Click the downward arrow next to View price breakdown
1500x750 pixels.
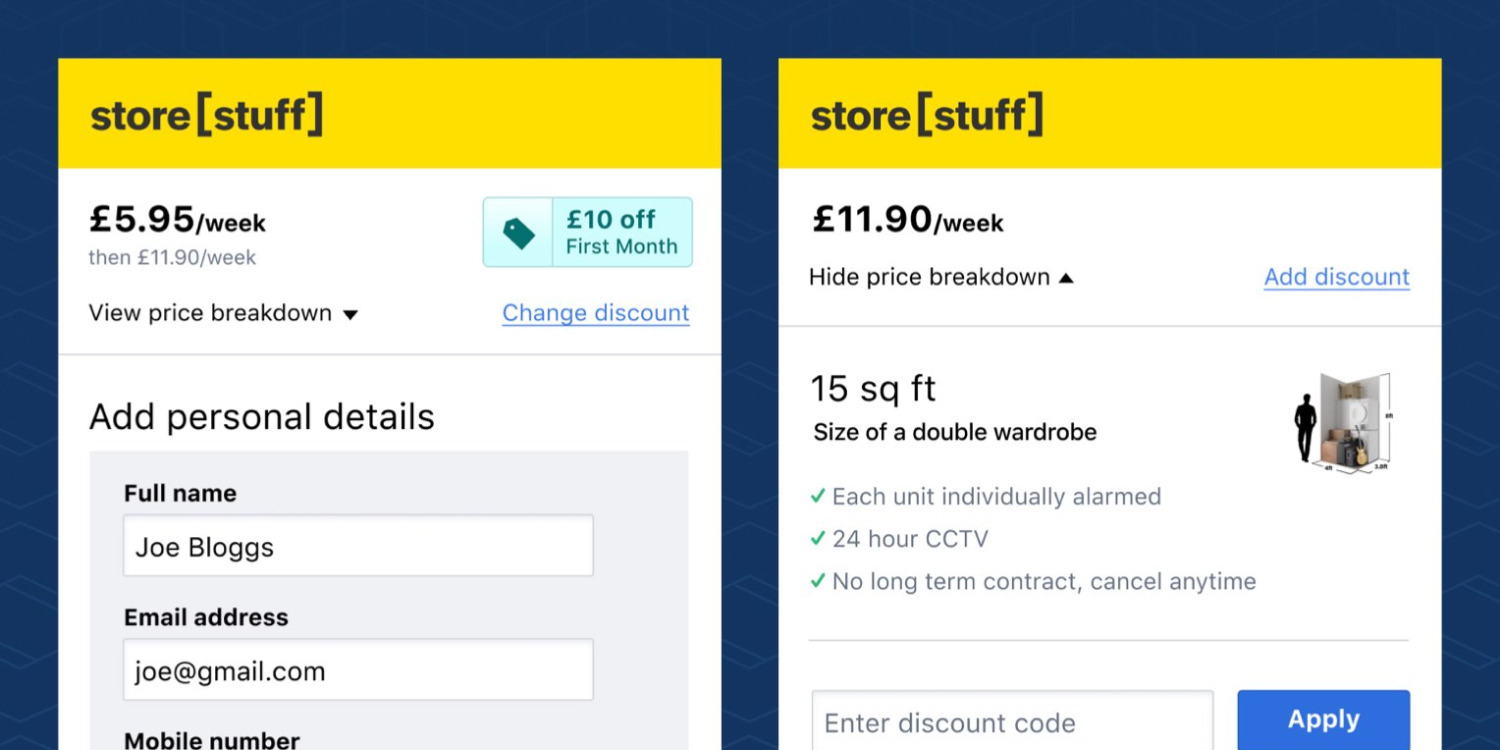(351, 314)
